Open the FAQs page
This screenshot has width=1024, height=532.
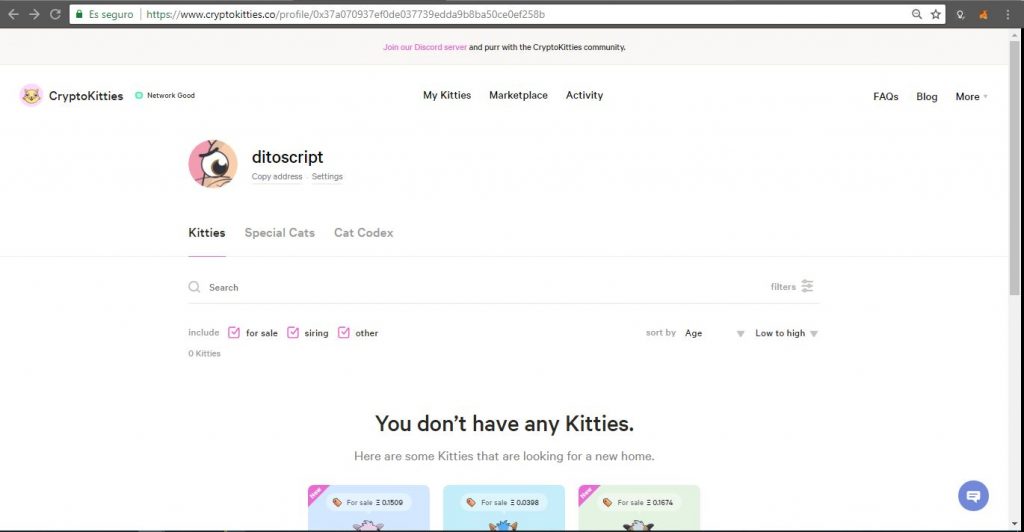(886, 97)
